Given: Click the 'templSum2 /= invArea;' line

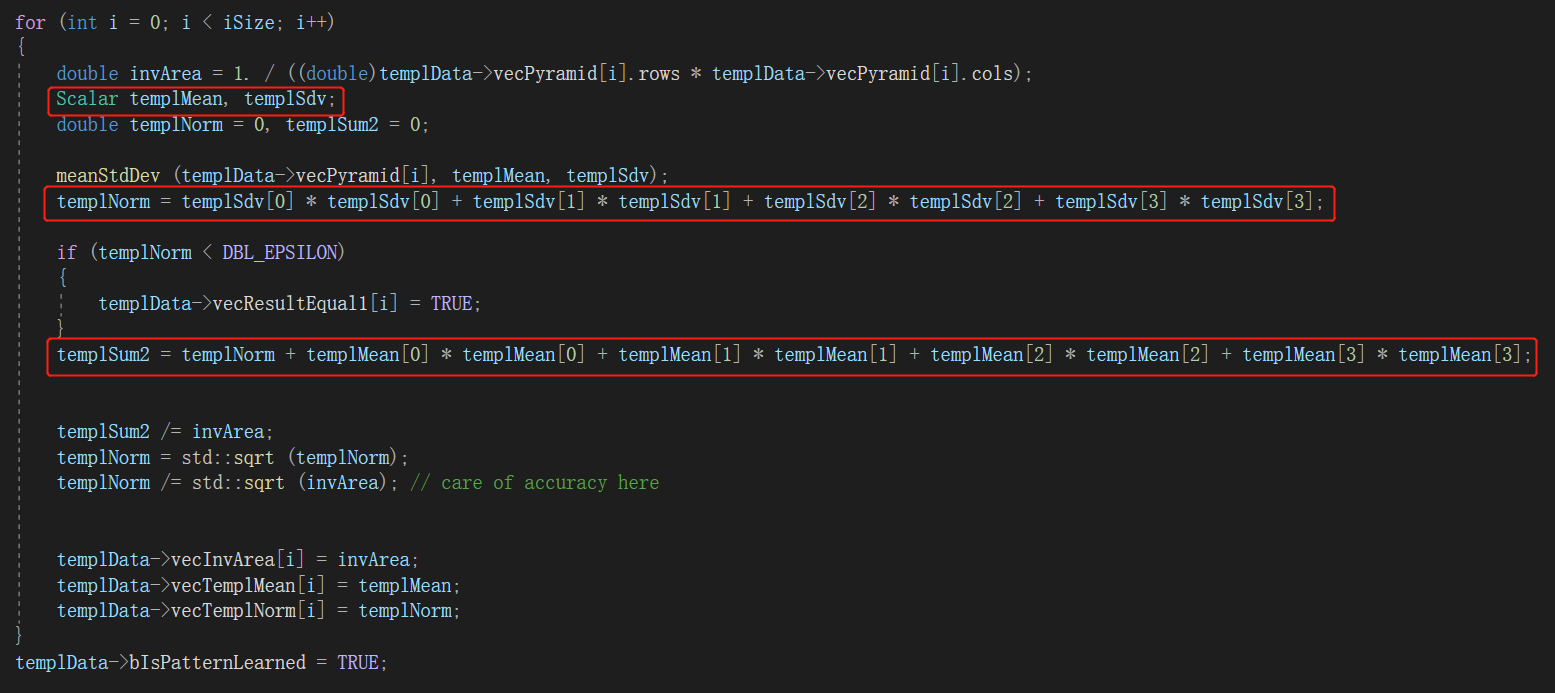Looking at the screenshot, I should pos(165,432).
